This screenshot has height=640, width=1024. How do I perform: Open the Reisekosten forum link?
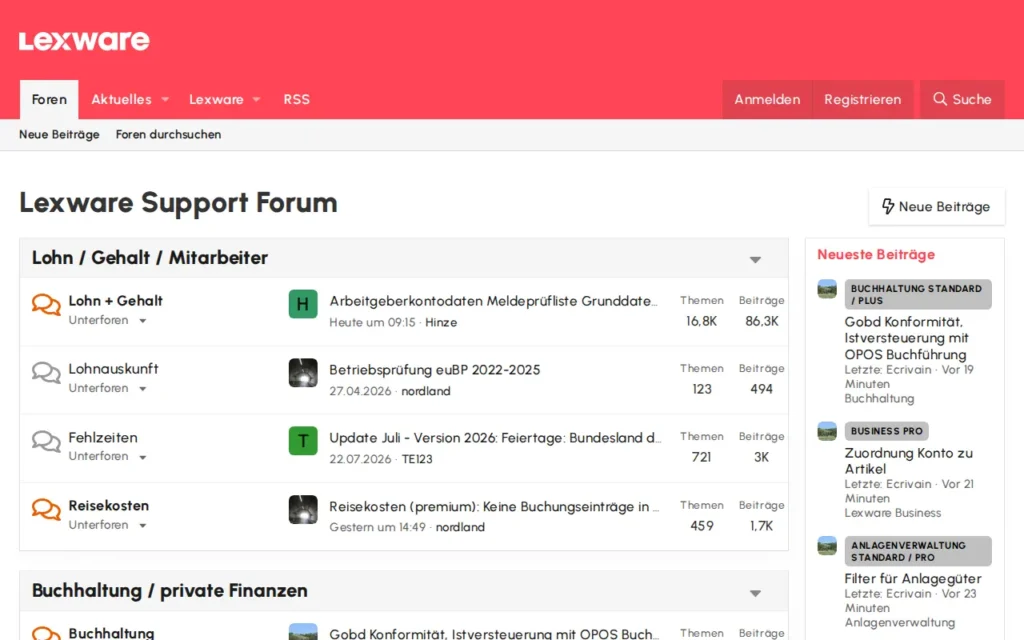[x=108, y=505]
